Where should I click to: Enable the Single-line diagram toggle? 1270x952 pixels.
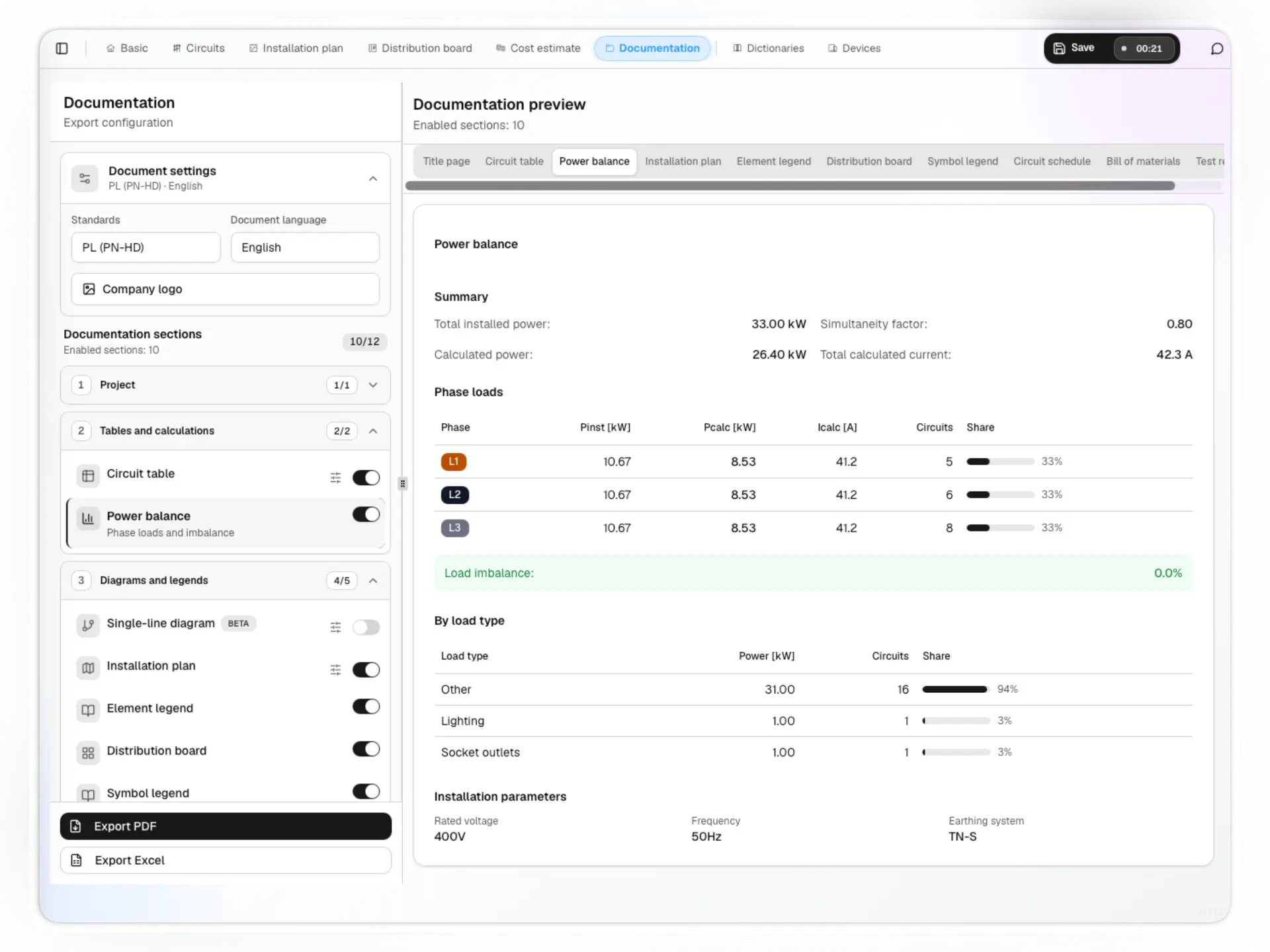[x=366, y=627]
